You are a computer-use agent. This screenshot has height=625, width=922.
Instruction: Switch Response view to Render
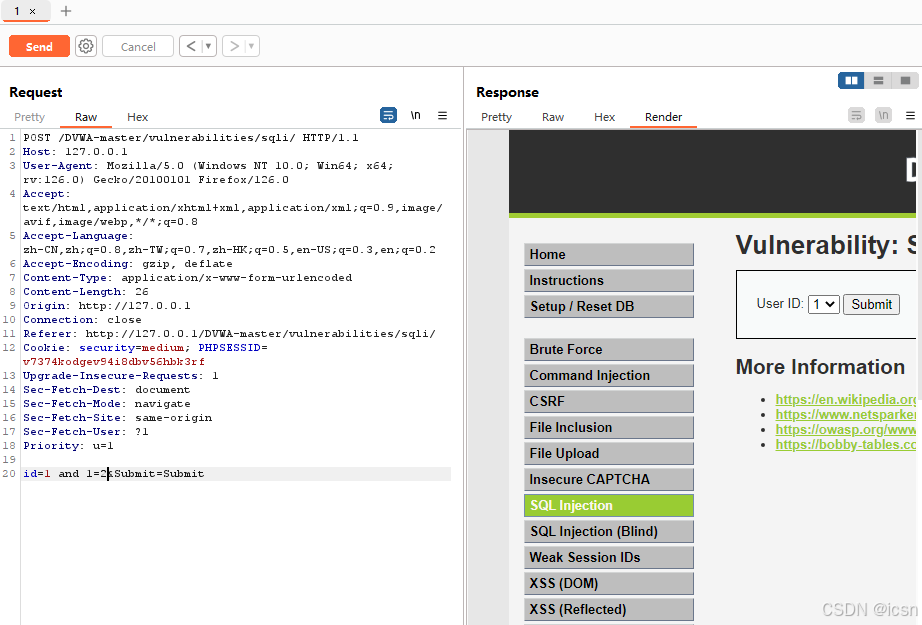663,117
